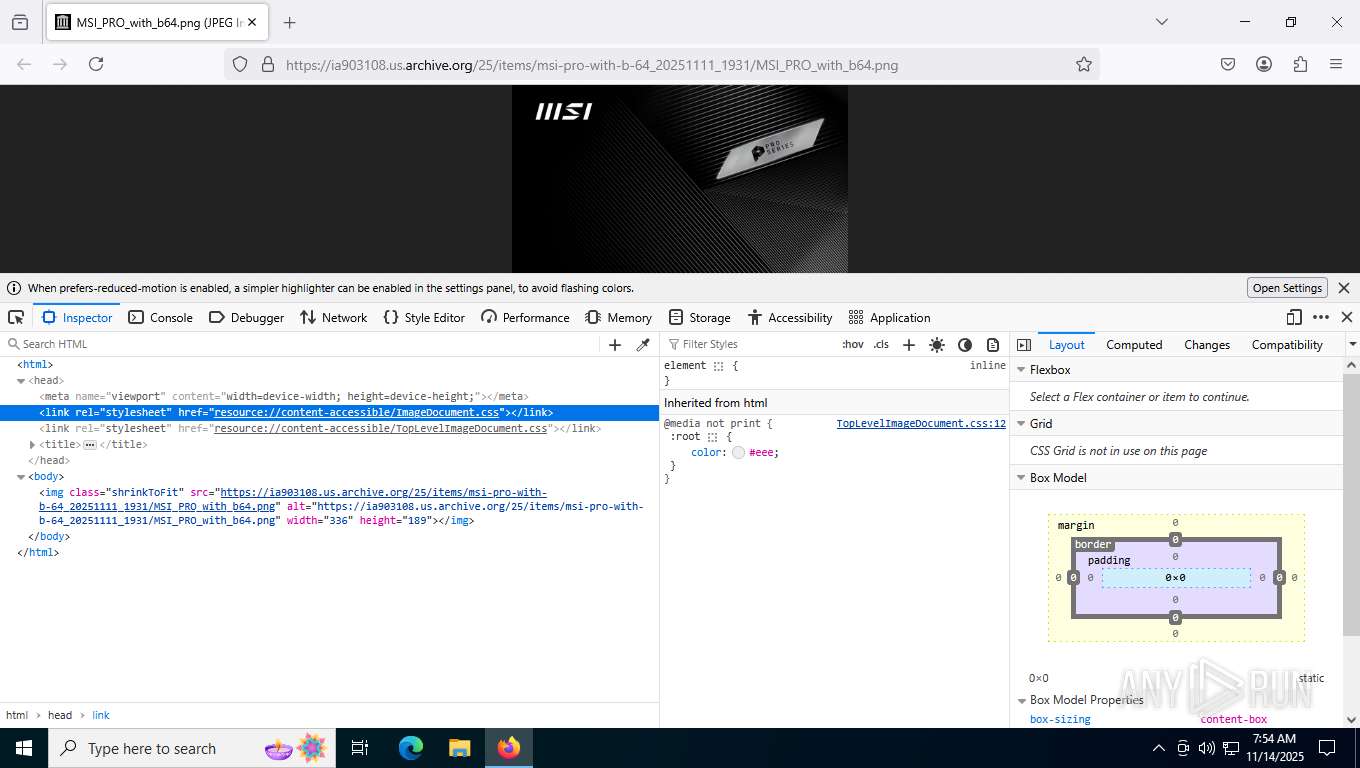Open the #eee color swatch
Screen dimensions: 1360x768
[738, 452]
